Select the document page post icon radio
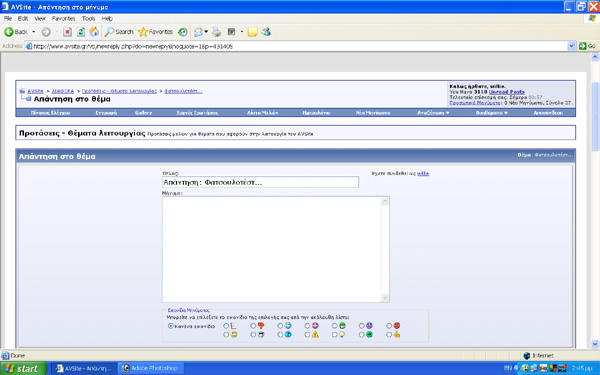 tap(226, 326)
